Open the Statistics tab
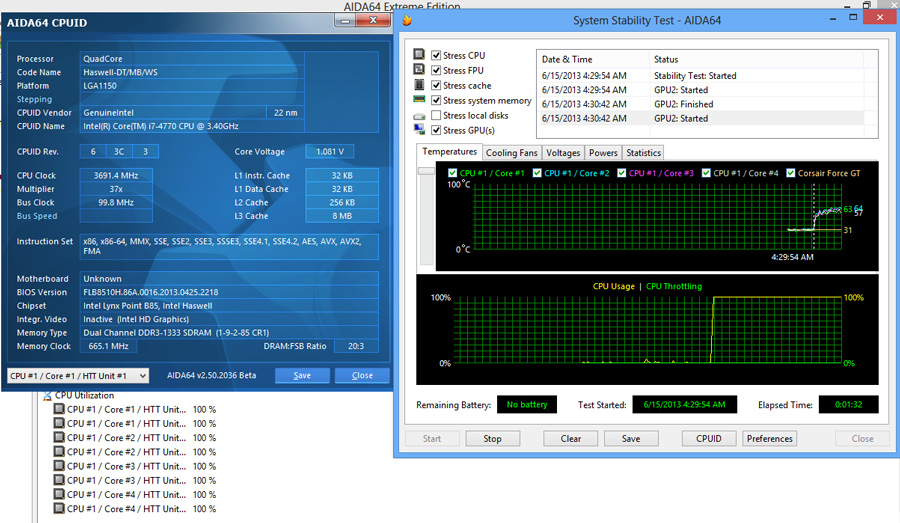The height and width of the screenshot is (523, 900). [643, 153]
